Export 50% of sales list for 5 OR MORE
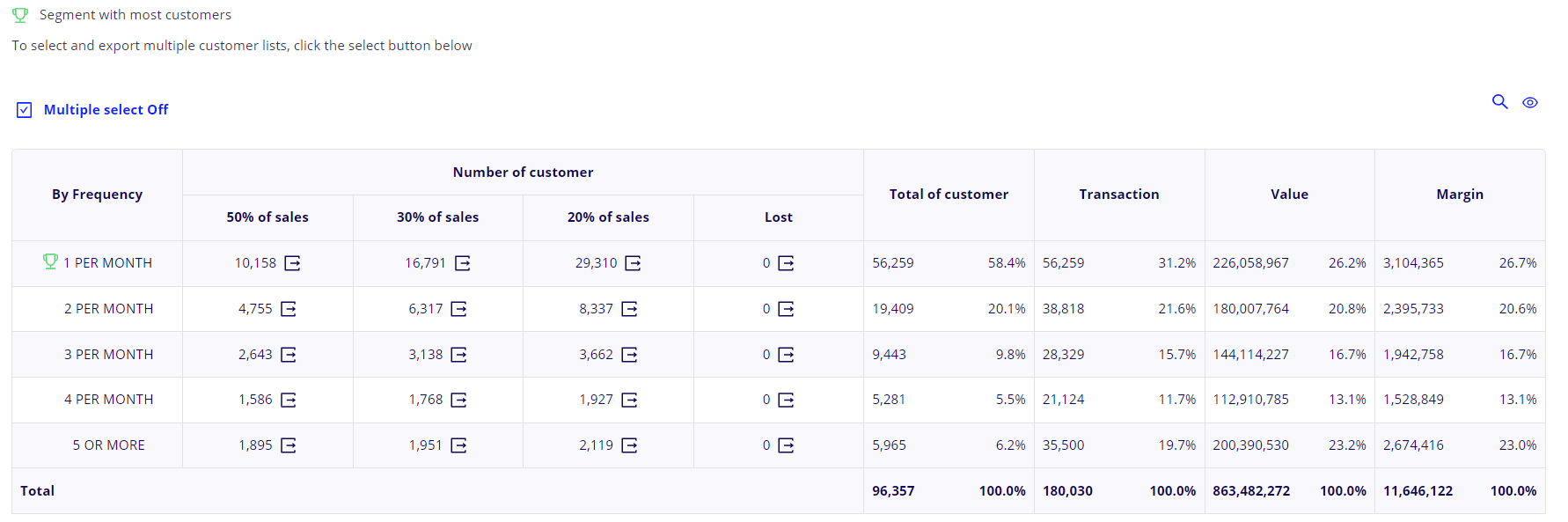1568x522 pixels. pos(289,445)
